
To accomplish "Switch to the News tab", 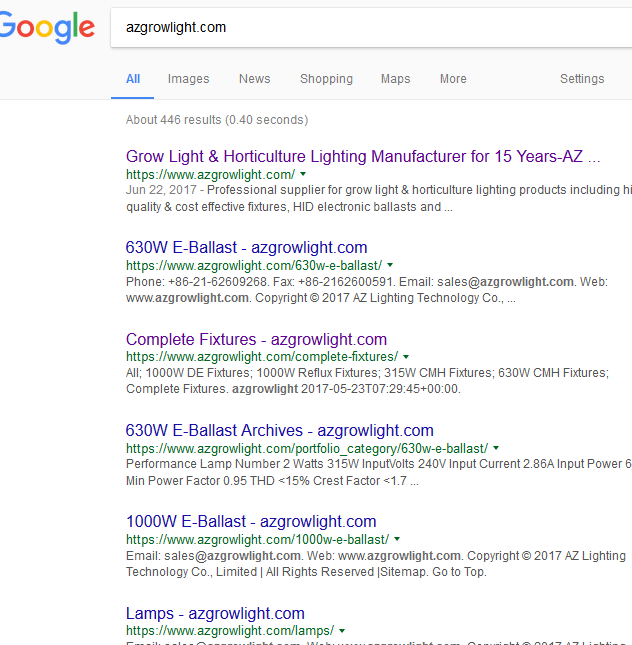I will pyautogui.click(x=255, y=79).
